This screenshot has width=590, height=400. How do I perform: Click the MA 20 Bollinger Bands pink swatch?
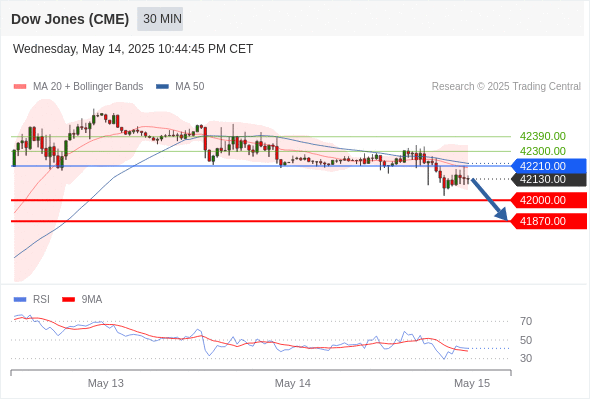tap(20, 87)
